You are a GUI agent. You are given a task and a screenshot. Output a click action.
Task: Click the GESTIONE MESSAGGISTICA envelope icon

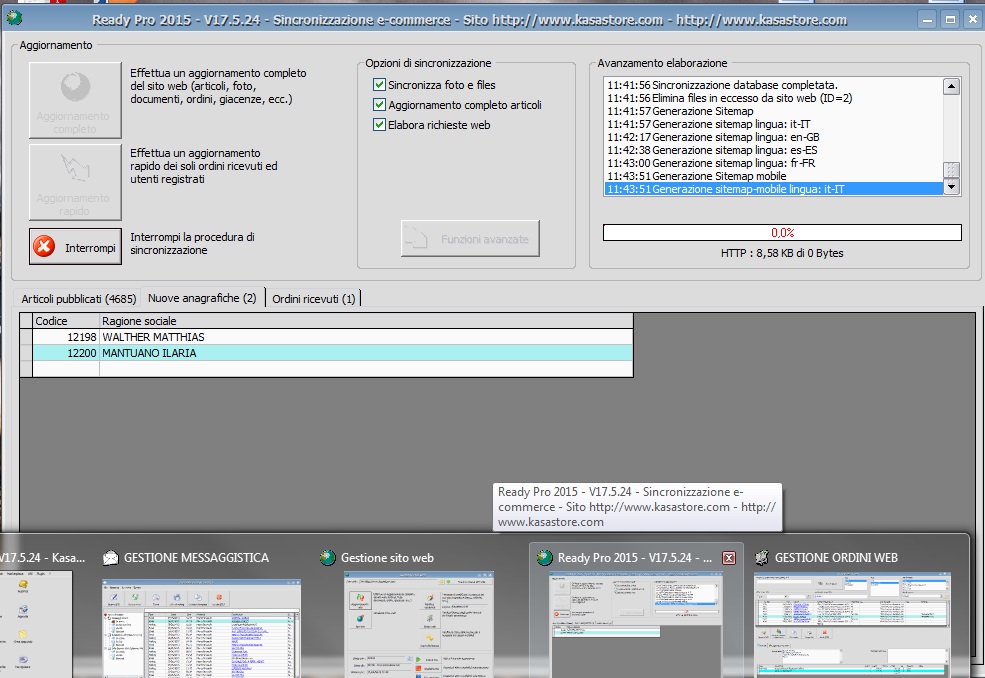(x=111, y=557)
